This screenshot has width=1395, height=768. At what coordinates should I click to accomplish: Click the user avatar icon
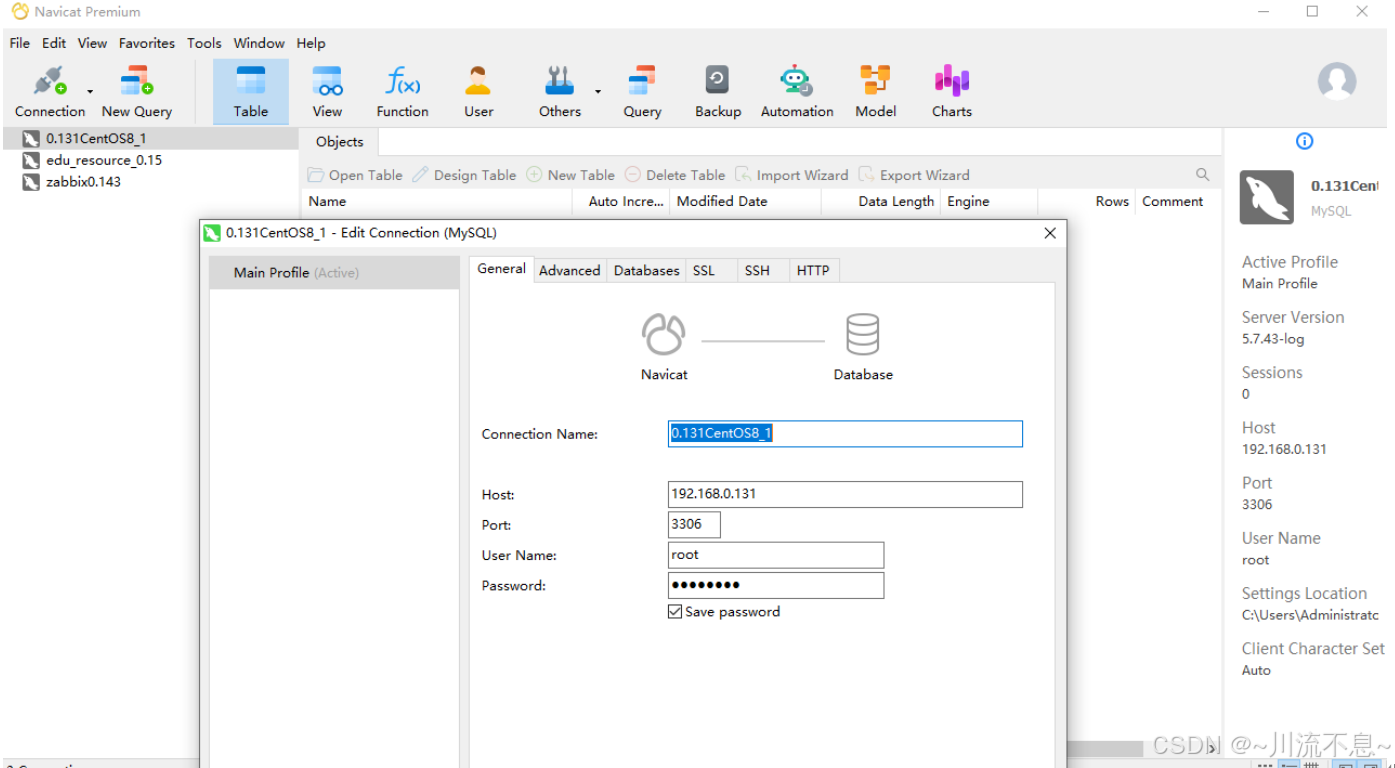(x=1337, y=81)
